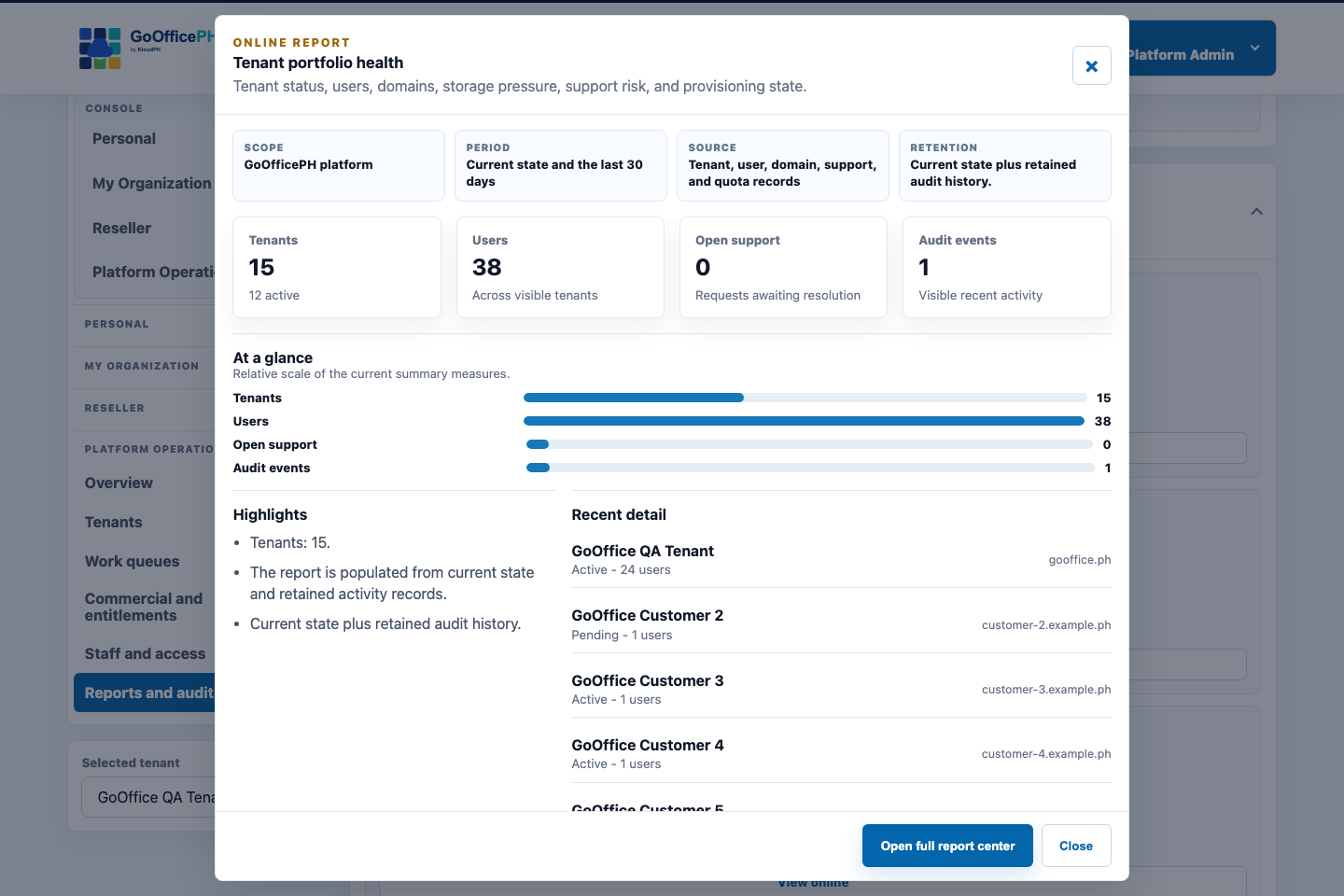Click the SCOPE card GoOfficePH platform

click(x=339, y=165)
